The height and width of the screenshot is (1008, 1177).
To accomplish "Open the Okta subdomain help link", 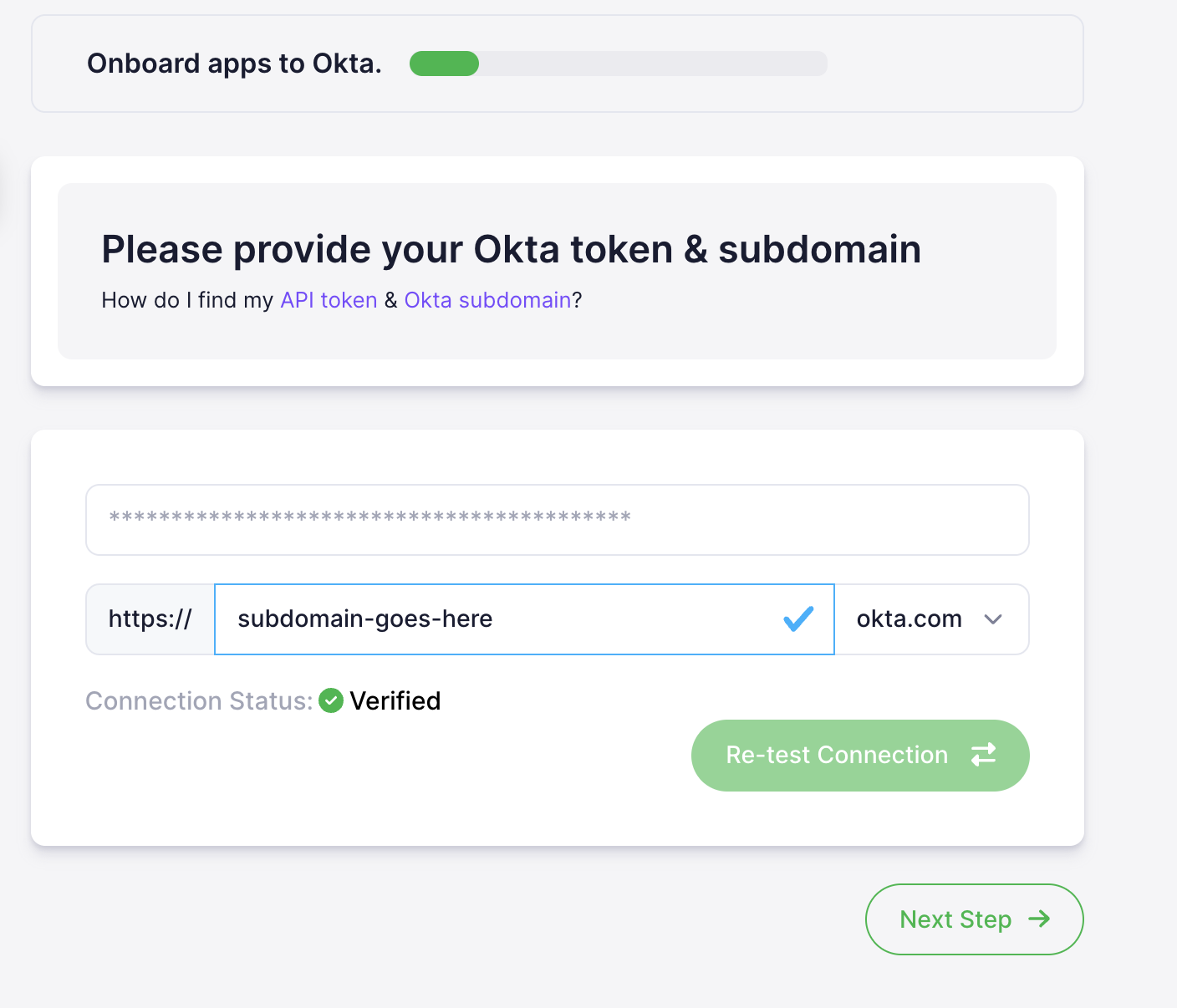I will click(487, 300).
